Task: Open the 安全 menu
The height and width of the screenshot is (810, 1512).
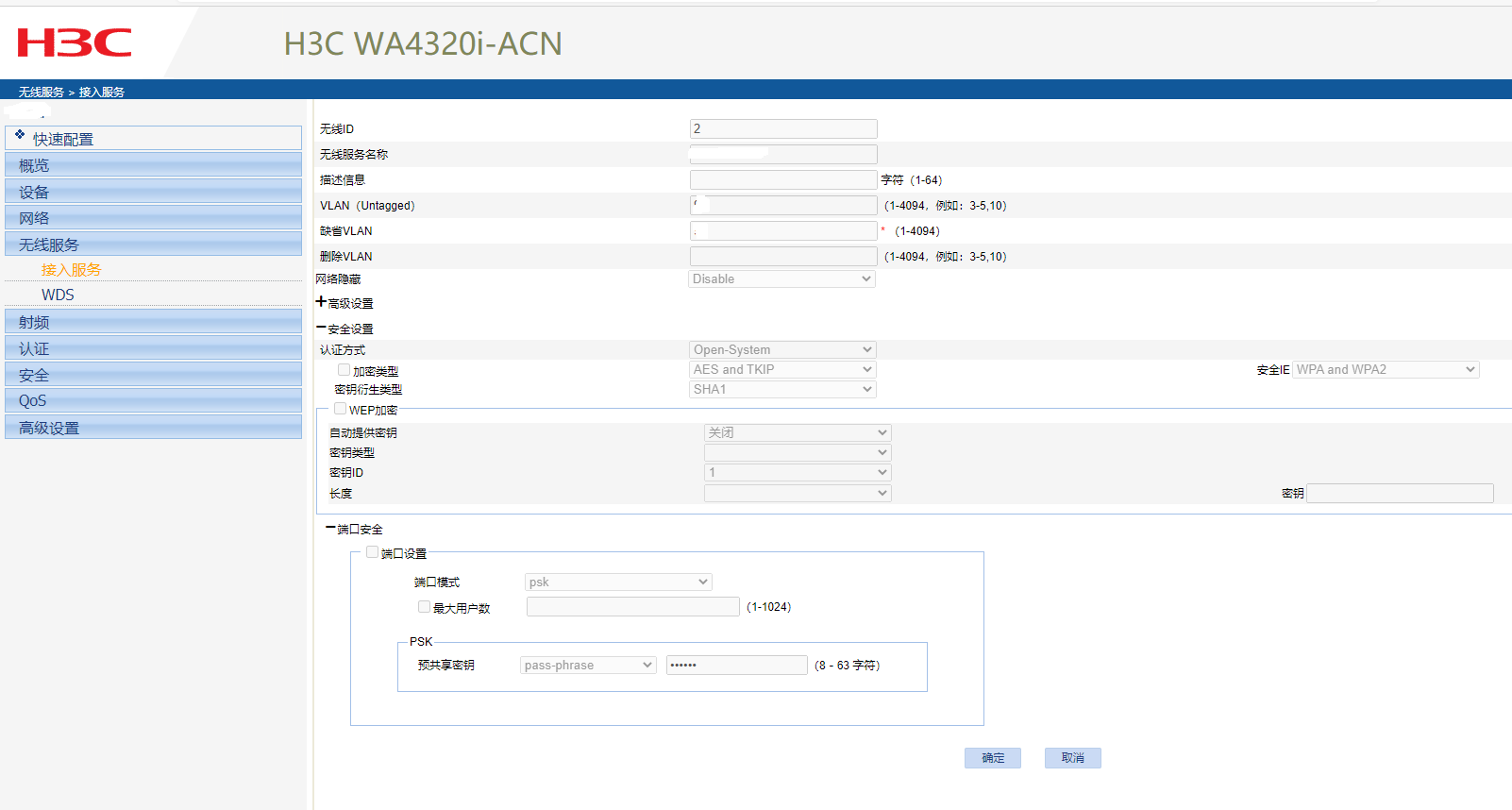Action: point(154,375)
